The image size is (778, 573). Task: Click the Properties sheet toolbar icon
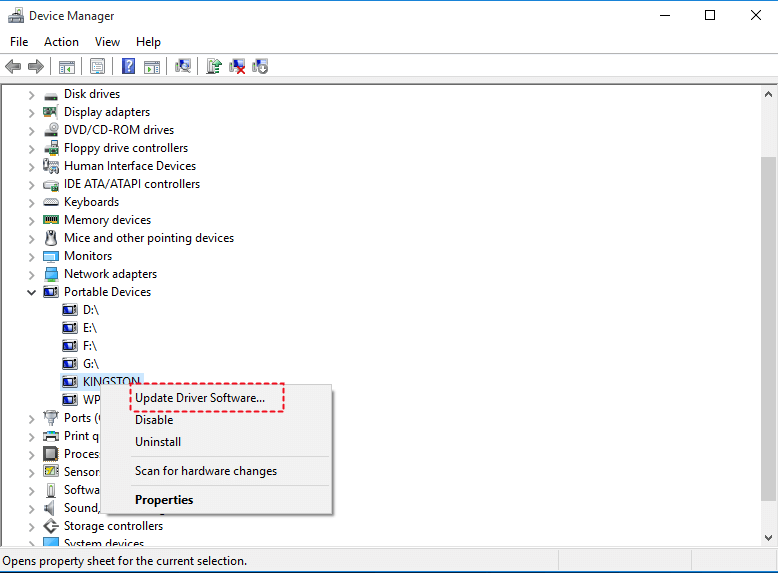coord(97,66)
